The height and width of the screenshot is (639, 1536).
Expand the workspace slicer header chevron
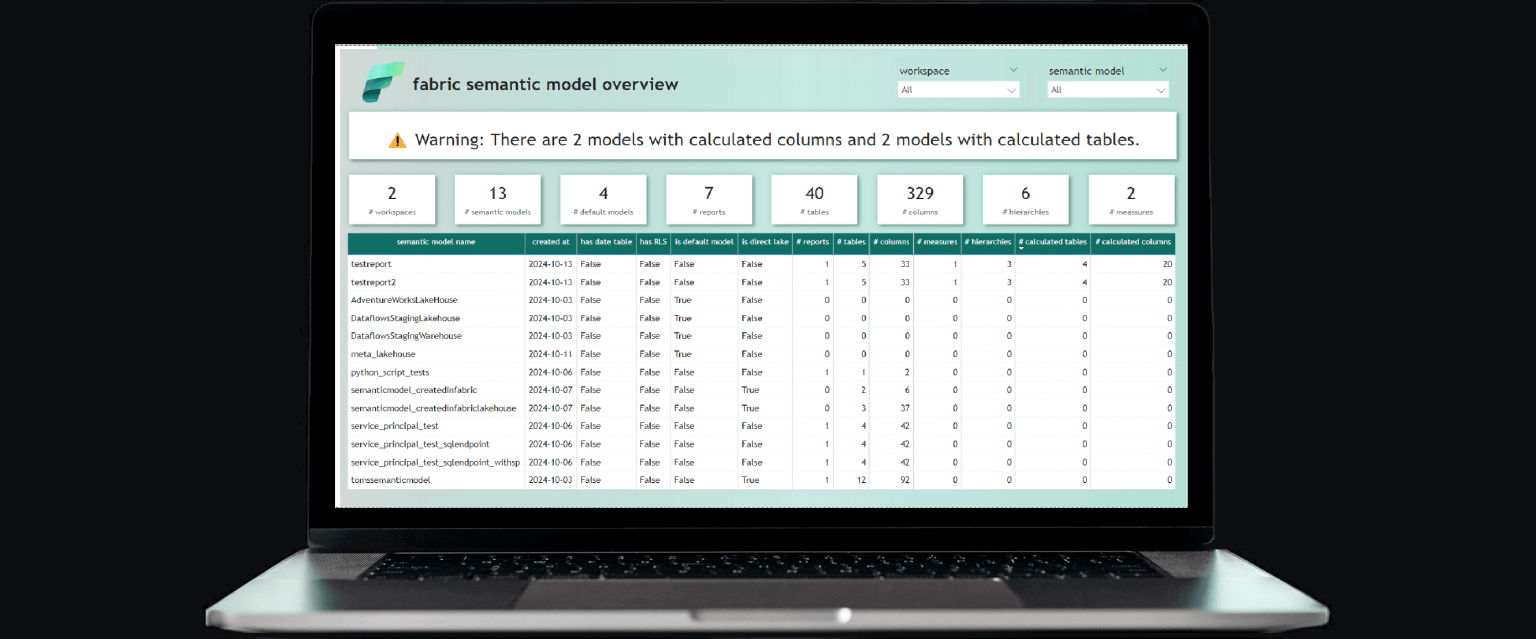1014,70
